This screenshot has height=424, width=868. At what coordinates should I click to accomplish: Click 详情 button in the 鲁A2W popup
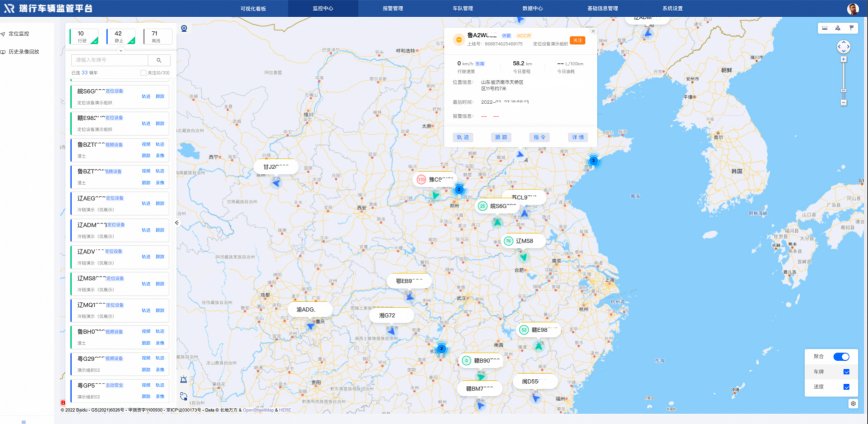pyautogui.click(x=577, y=137)
